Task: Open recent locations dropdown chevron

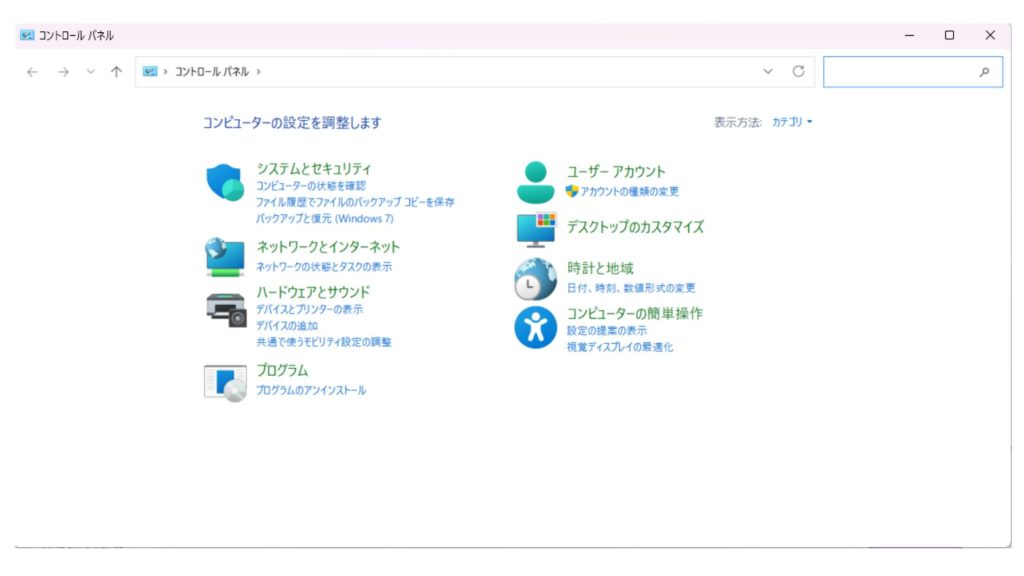Action: pos(91,72)
